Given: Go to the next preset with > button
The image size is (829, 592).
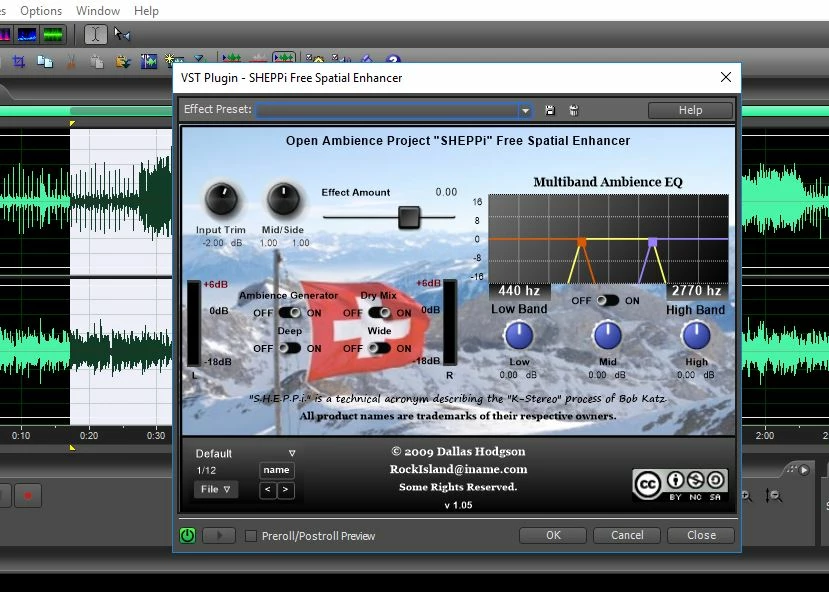Looking at the screenshot, I should pos(285,489).
